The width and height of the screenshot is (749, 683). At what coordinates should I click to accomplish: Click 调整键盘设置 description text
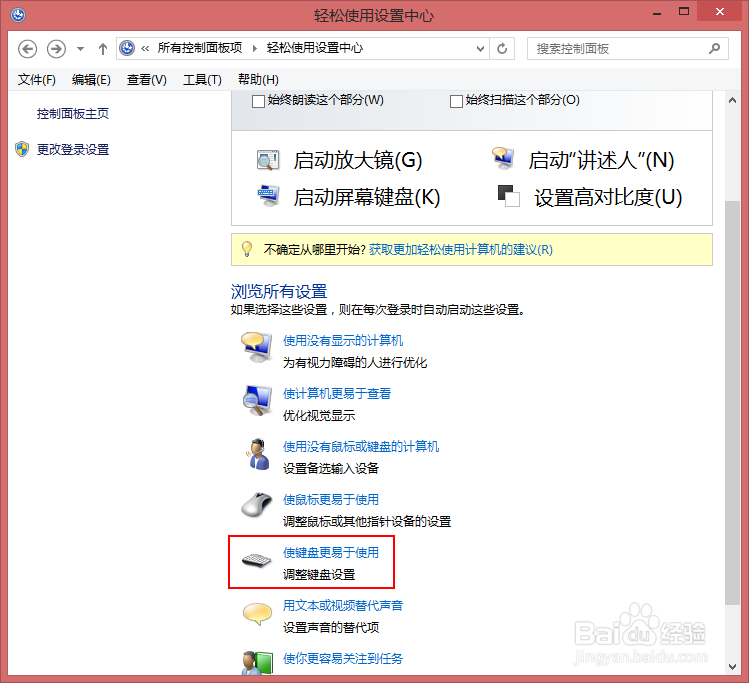[319, 575]
